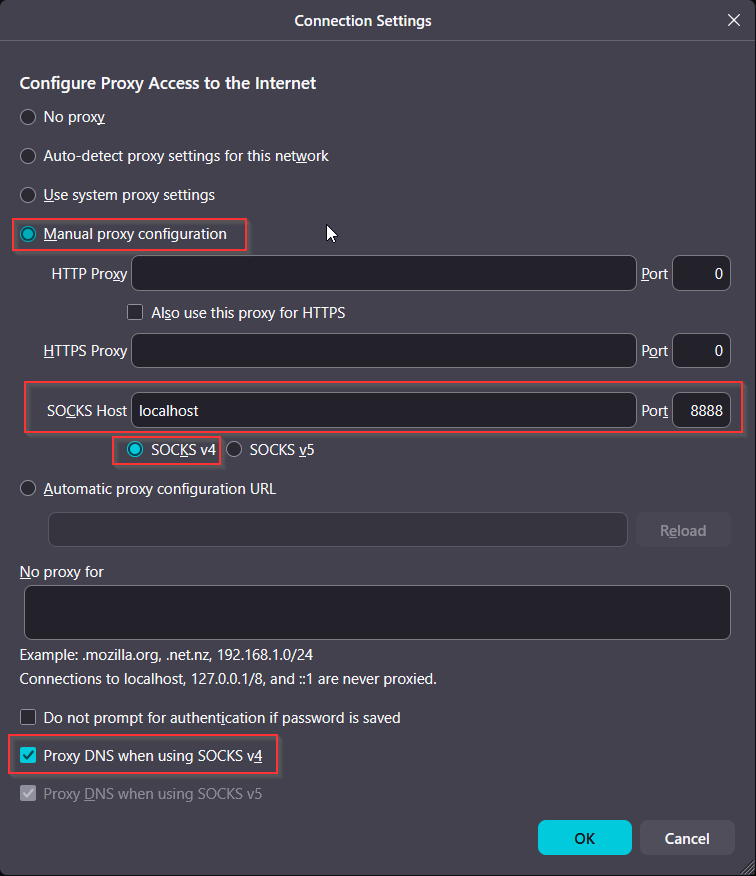Click the HTTPS Proxy host field
Viewport: 756px width, 876px height.
click(x=383, y=351)
